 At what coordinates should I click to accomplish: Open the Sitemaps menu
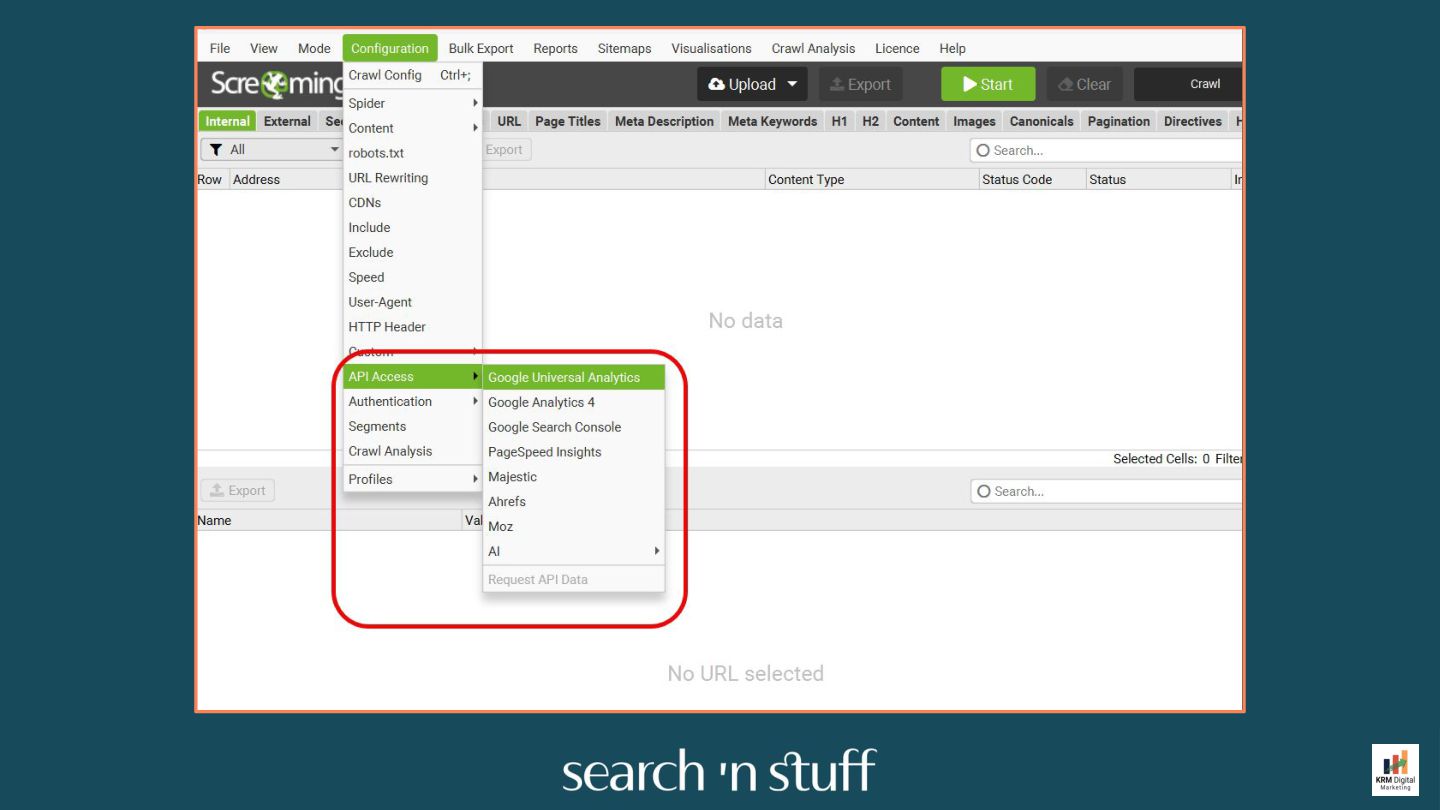tap(624, 48)
